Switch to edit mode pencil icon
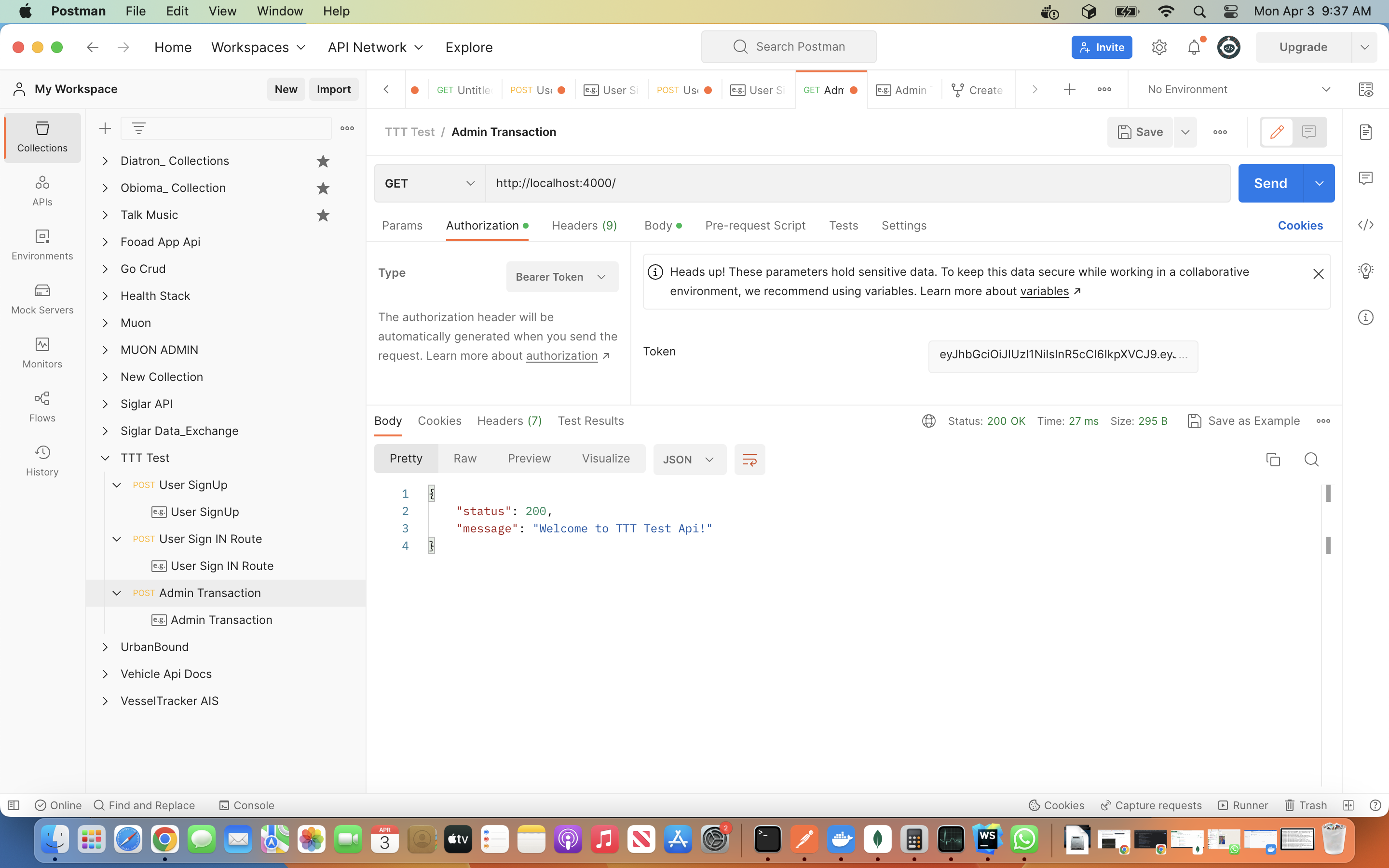This screenshot has height=868, width=1389. 1277,132
